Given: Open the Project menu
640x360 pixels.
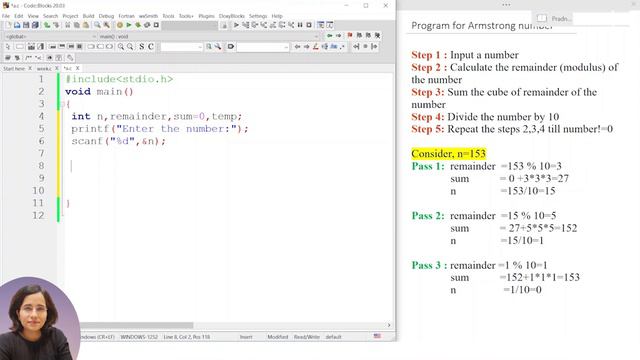Looking at the screenshot, I should click(x=70, y=16).
